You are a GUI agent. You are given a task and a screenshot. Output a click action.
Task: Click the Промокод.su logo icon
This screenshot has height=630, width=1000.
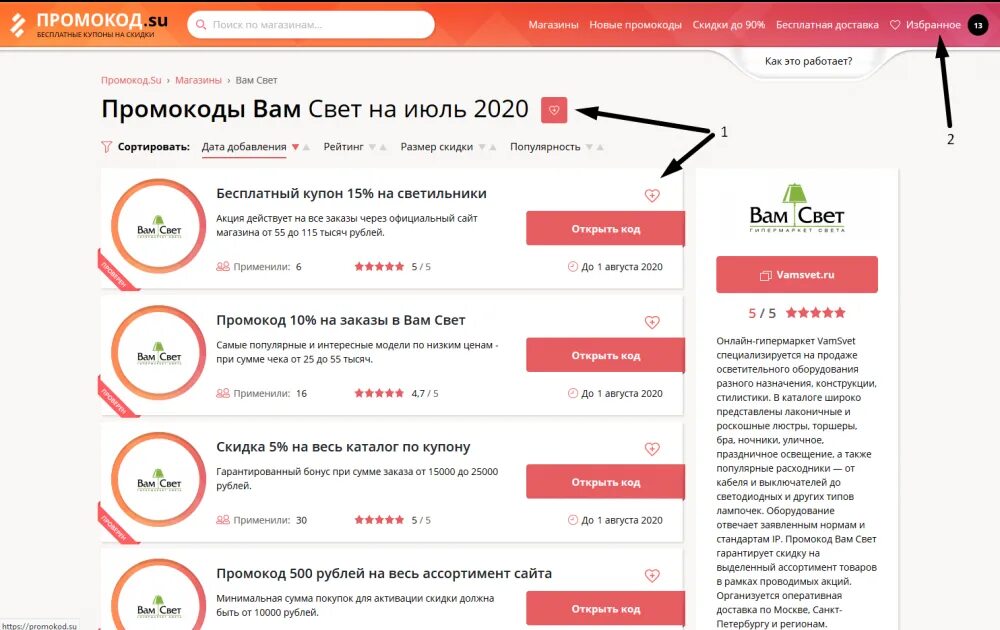18,25
